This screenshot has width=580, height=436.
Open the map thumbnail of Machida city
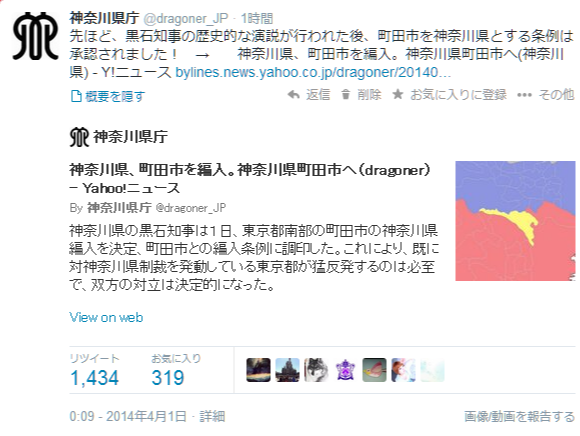coord(515,221)
